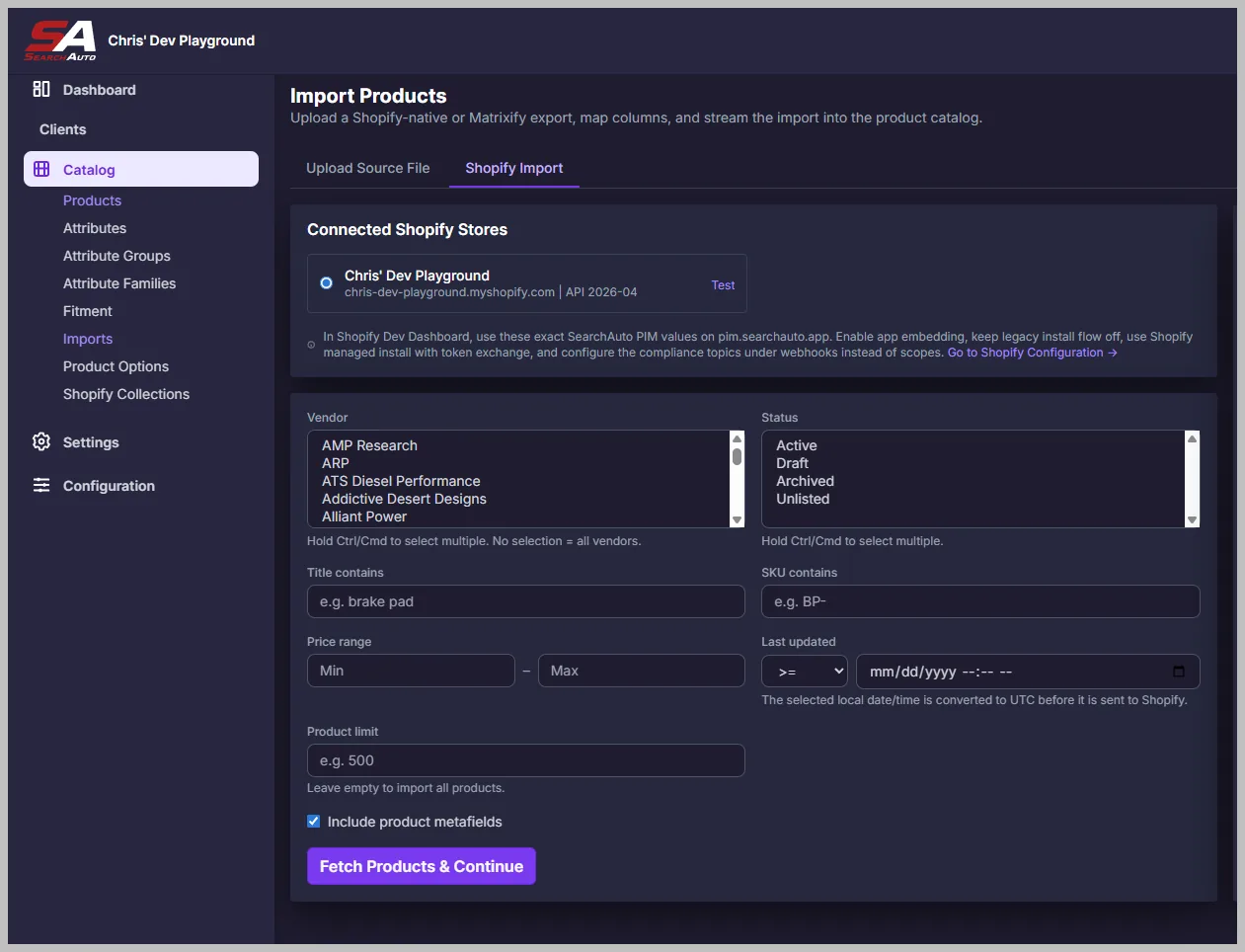Click Vendor list scroll down arrow
The image size is (1245, 952).
737,519
